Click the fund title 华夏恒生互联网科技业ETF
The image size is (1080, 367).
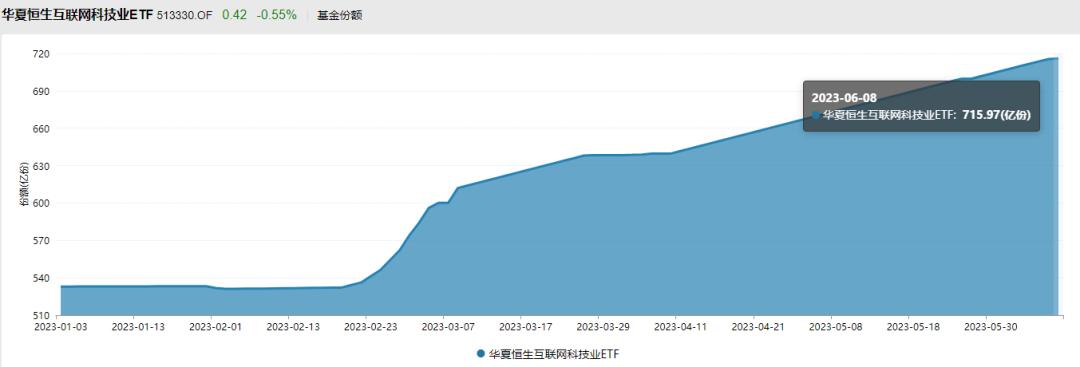click(x=78, y=14)
